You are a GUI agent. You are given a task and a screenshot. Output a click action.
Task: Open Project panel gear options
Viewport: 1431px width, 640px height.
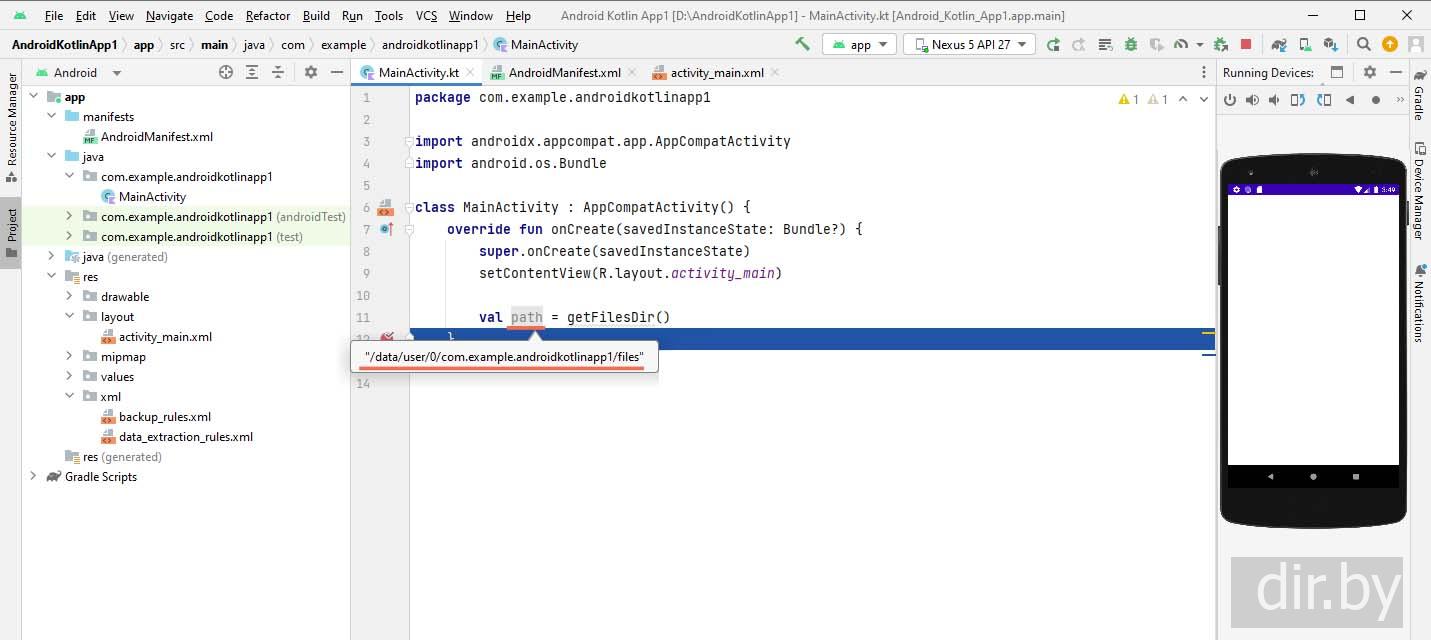(x=311, y=72)
